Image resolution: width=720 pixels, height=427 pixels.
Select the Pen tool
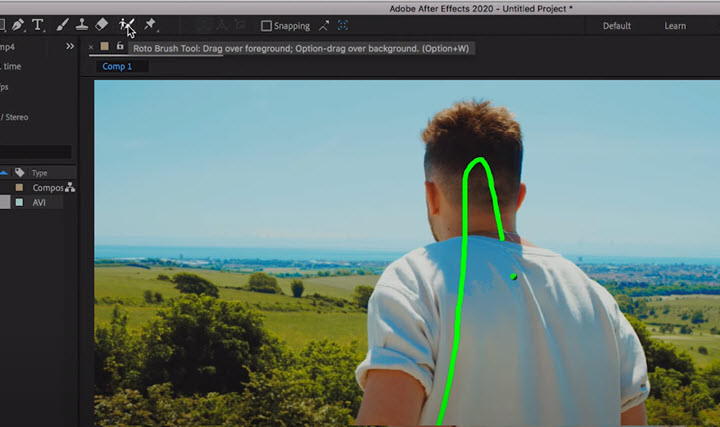pos(18,25)
